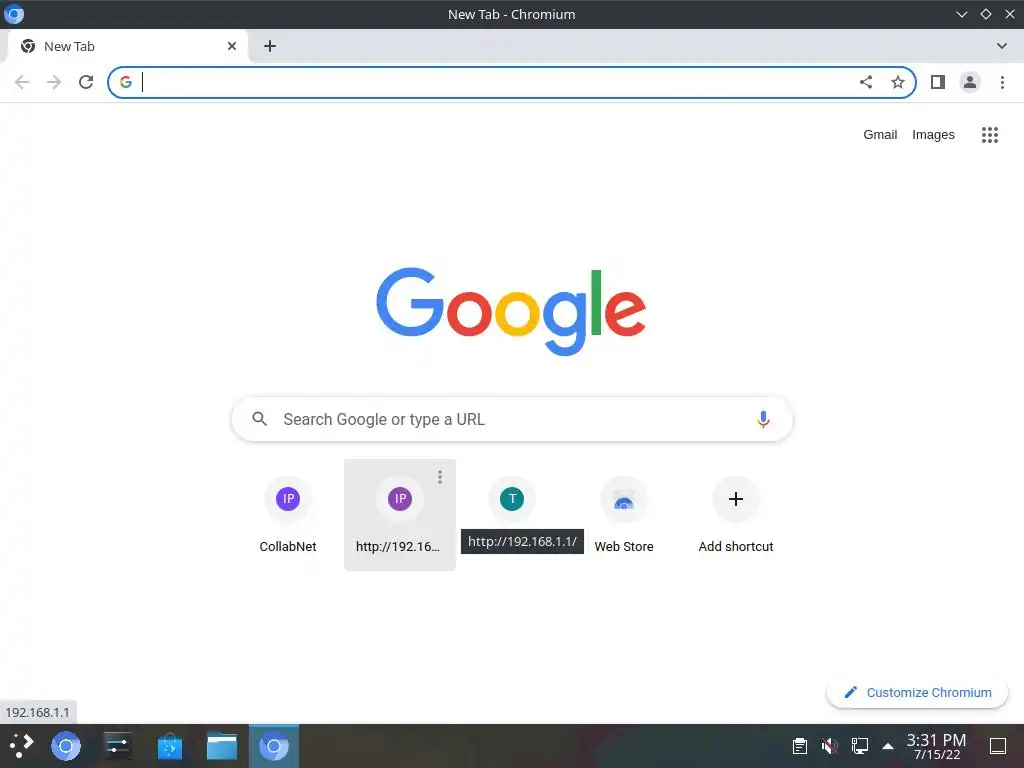Select the New Tab tab
Viewport: 1024px width, 768px height.
(128, 46)
